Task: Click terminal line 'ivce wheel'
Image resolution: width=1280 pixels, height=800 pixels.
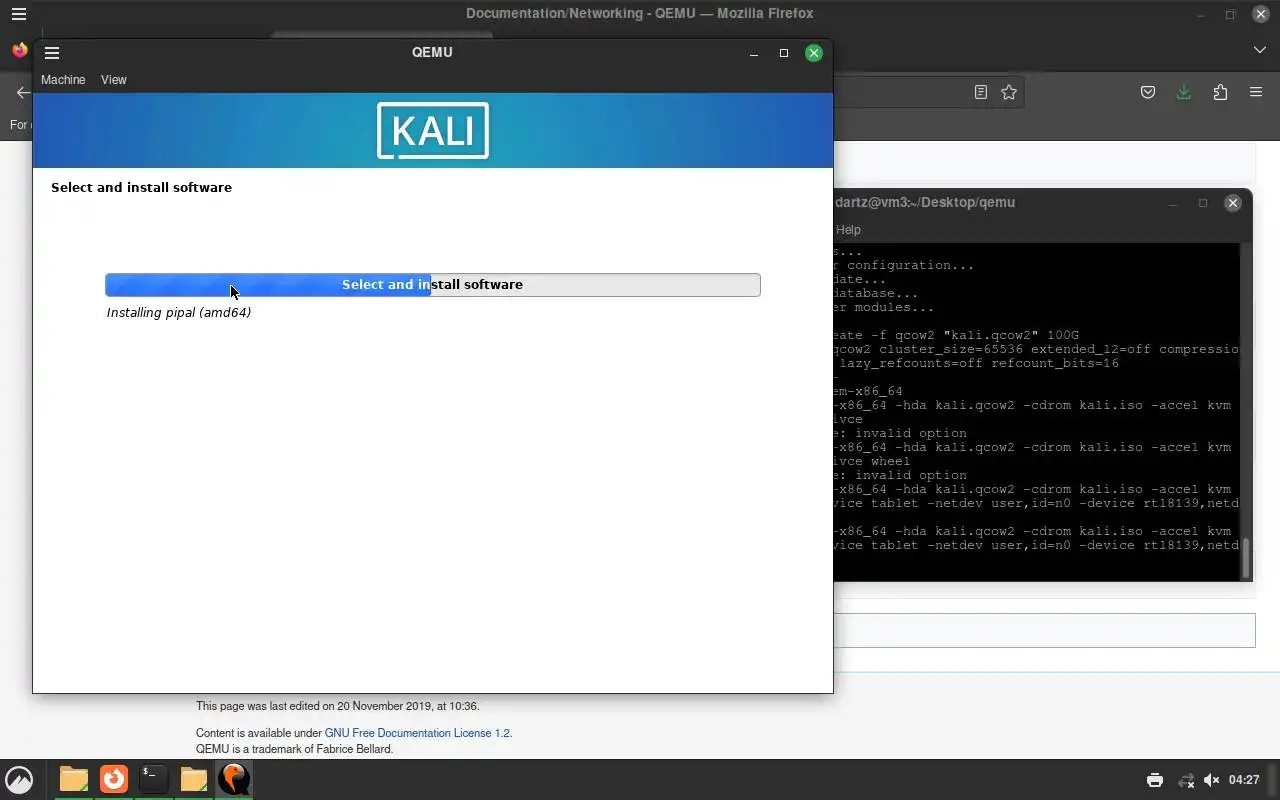Action: click(x=872, y=461)
